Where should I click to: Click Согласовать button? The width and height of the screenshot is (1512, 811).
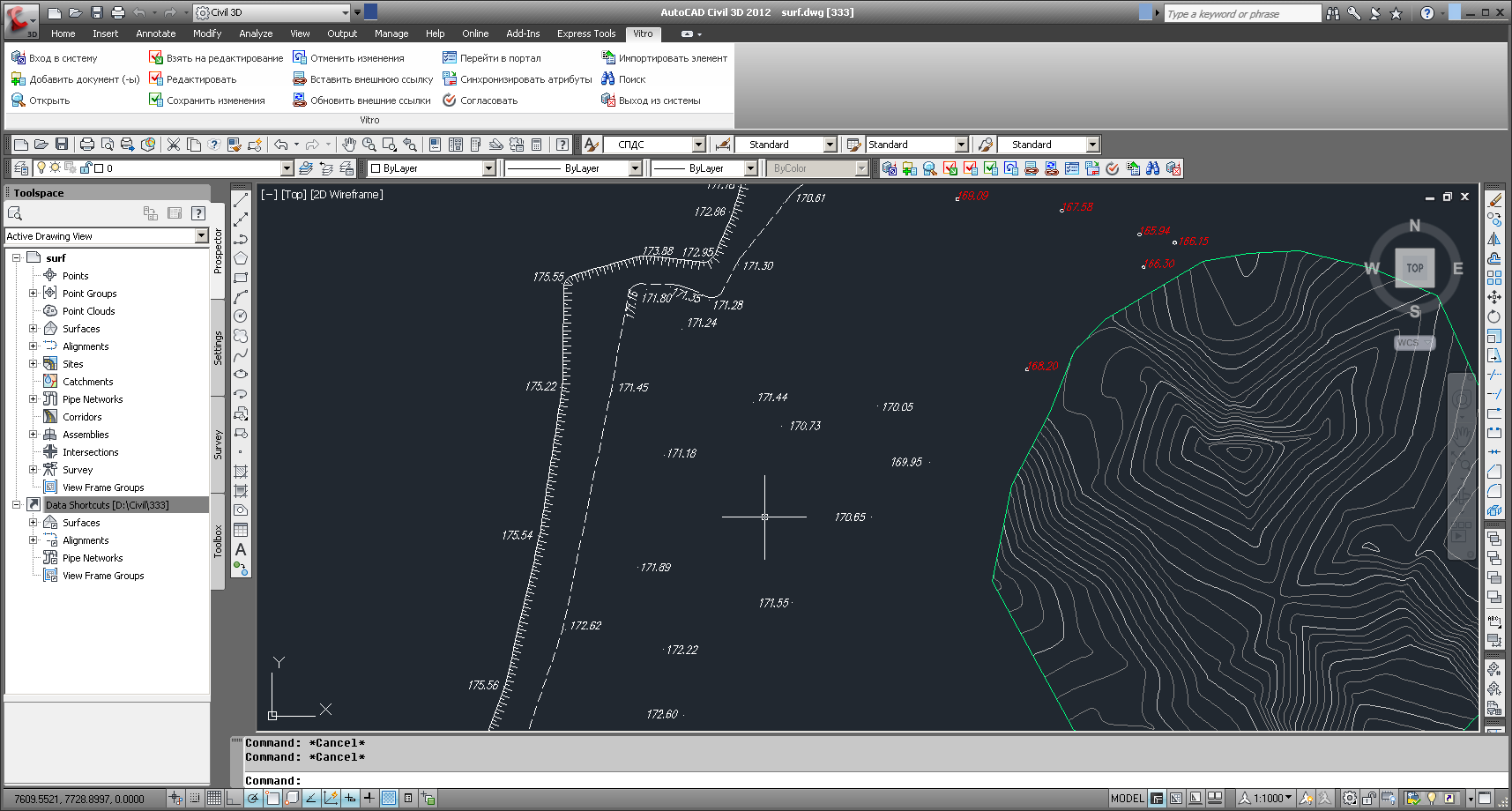pos(480,100)
